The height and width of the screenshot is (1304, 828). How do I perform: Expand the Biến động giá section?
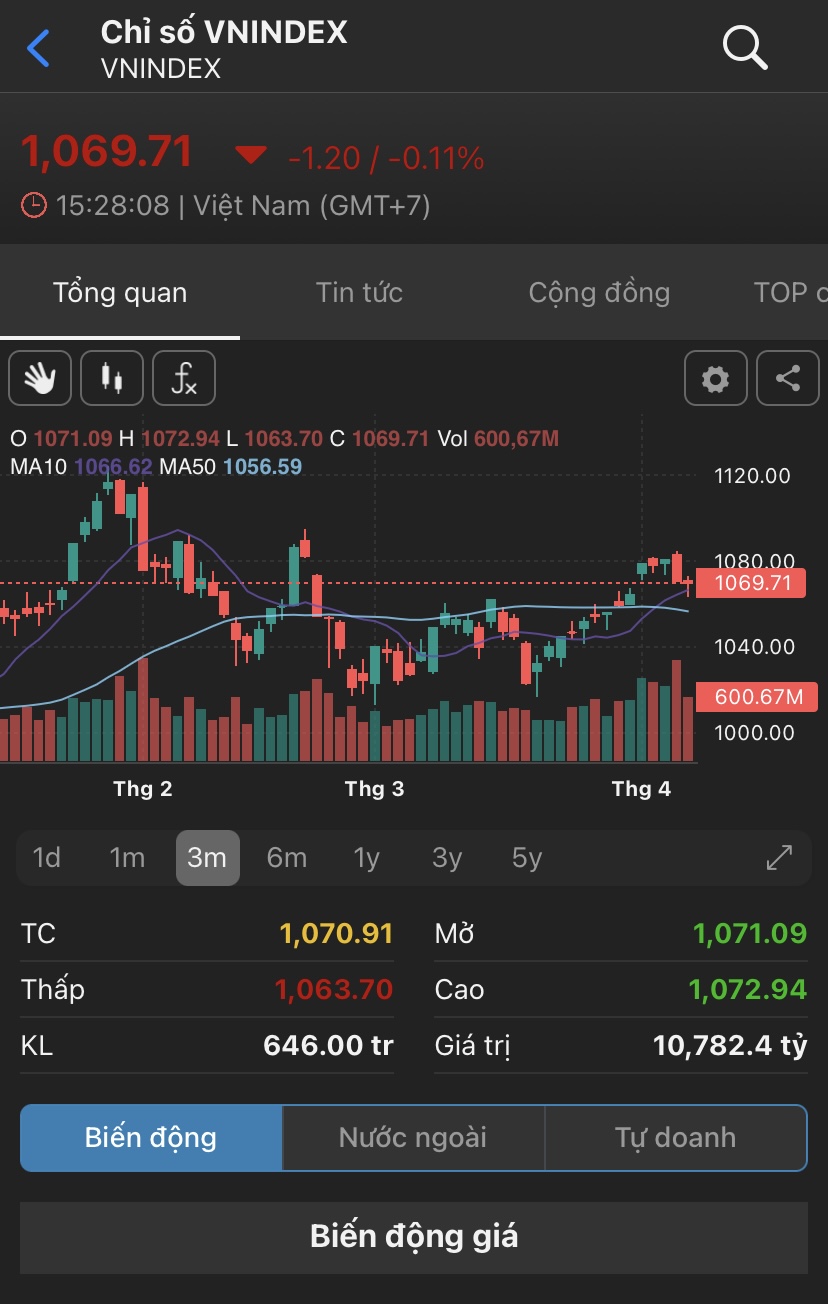[414, 1237]
